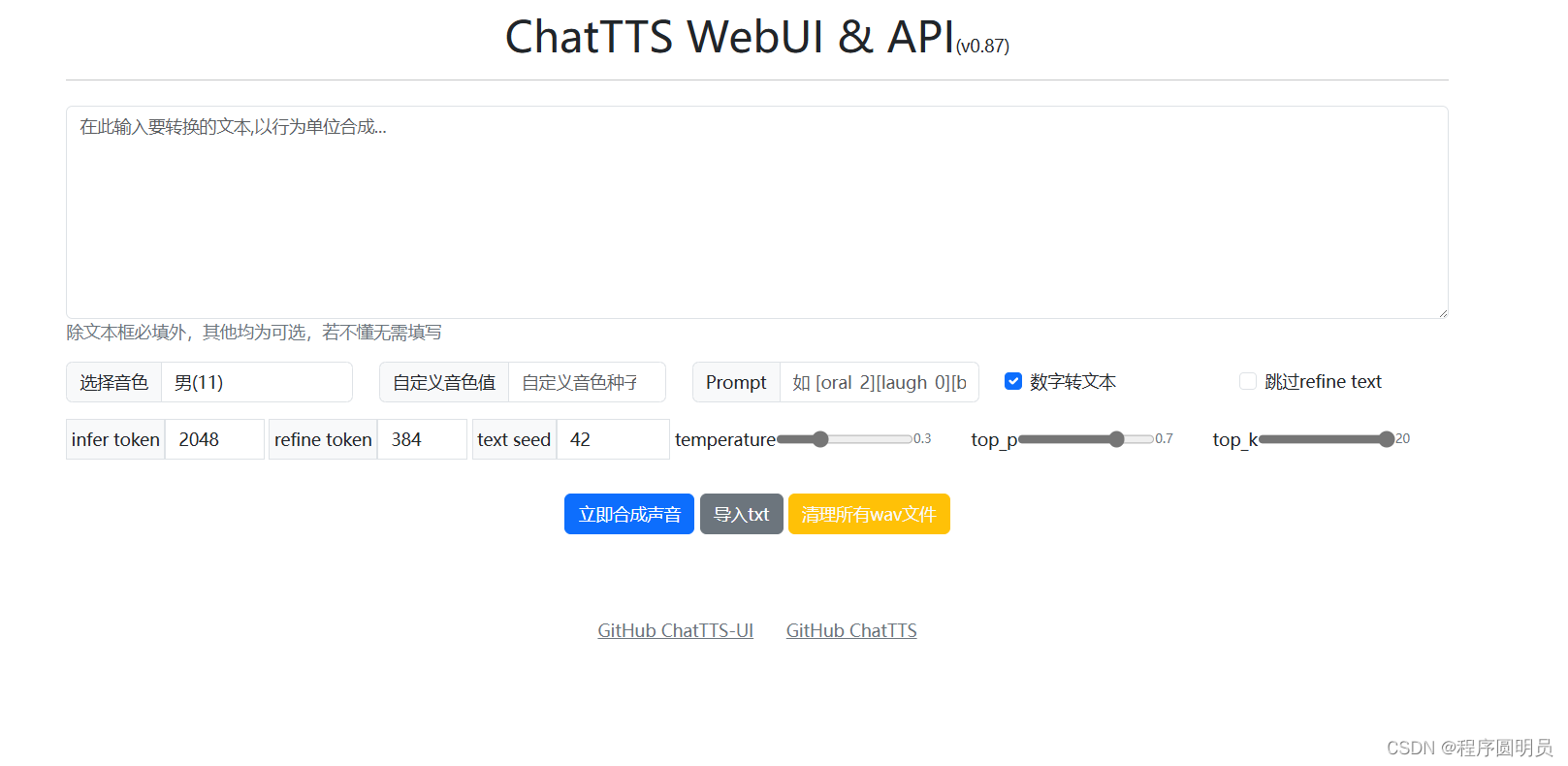This screenshot has width=1568, height=766.
Task: Click the 清理所有wav文件 button
Action: coord(869,514)
